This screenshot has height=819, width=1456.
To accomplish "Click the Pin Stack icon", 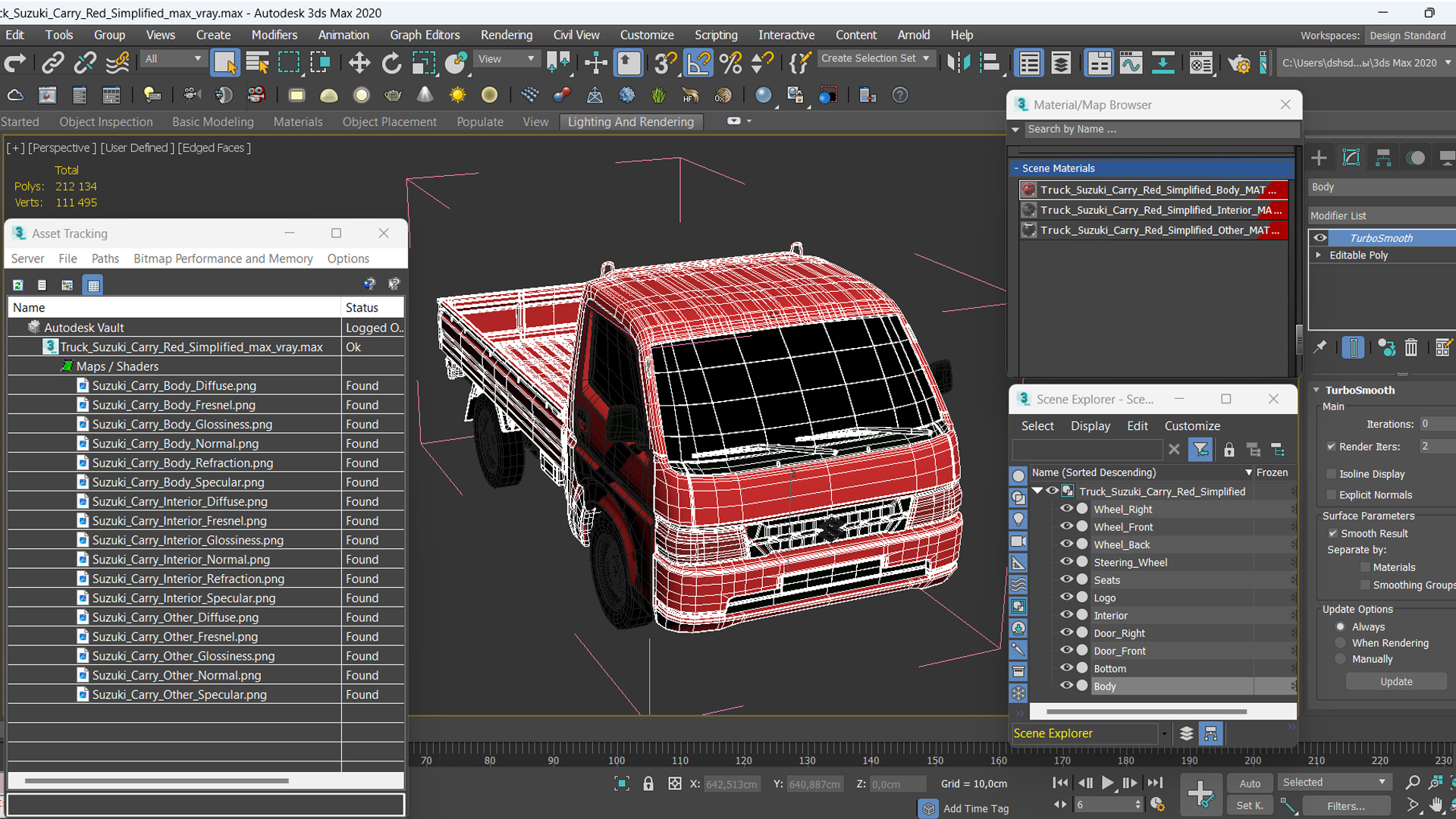I will pyautogui.click(x=1320, y=347).
